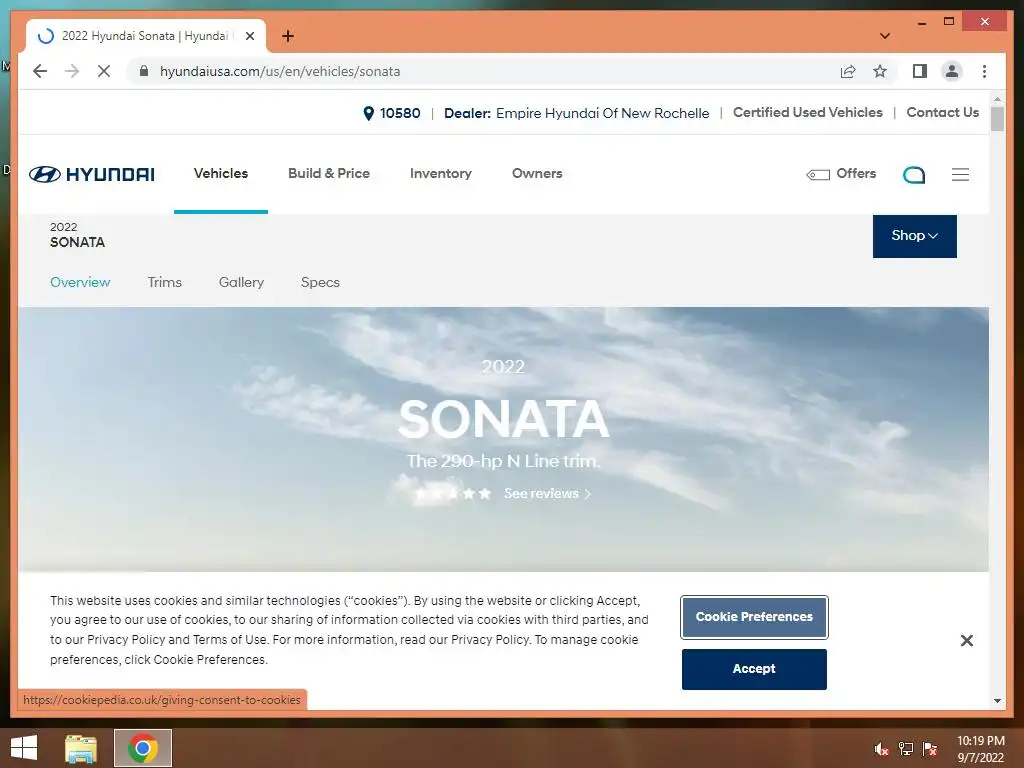Select the Overview tab
1024x768 pixels.
click(80, 282)
